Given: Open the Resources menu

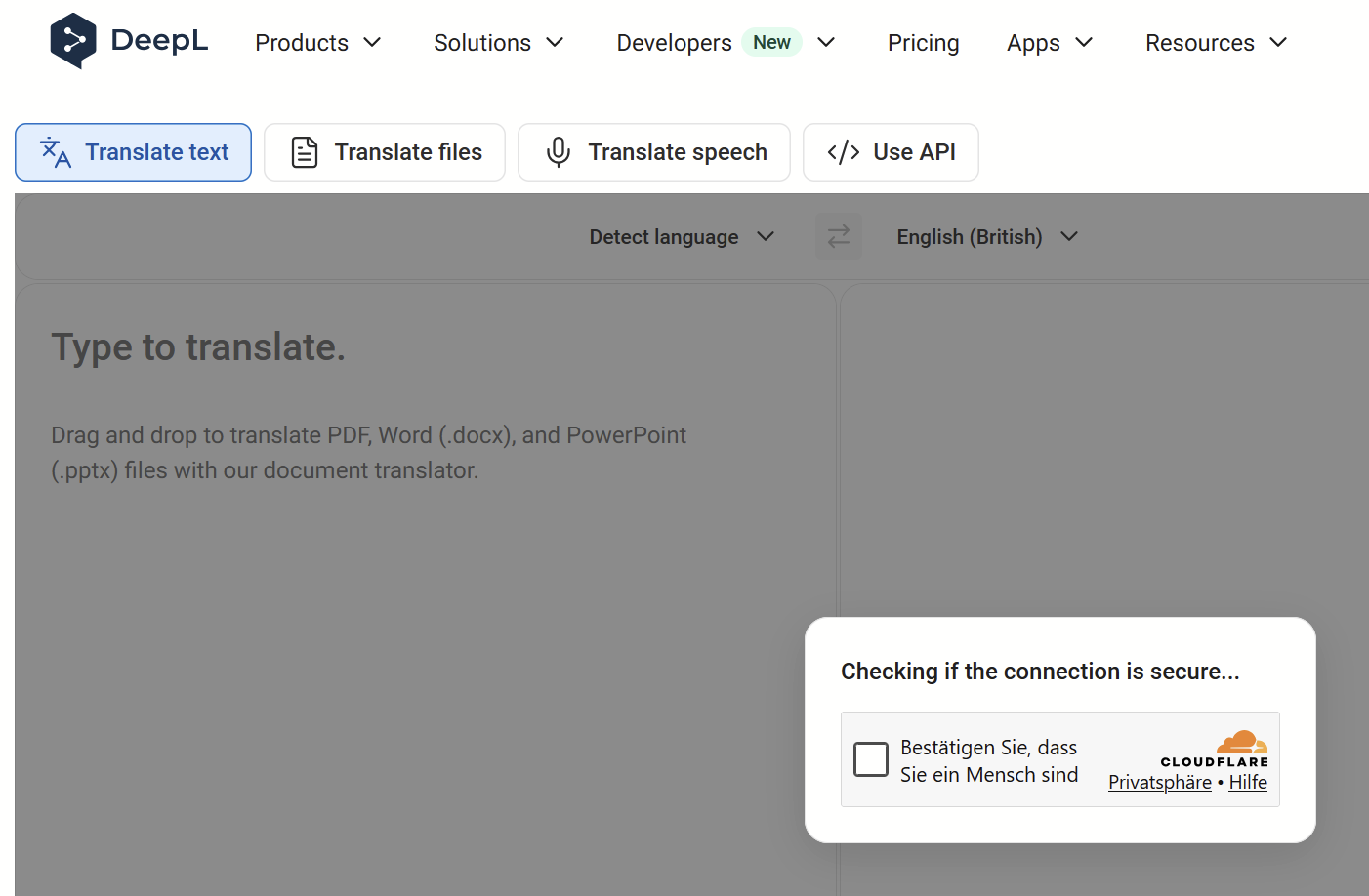Looking at the screenshot, I should pyautogui.click(x=1217, y=43).
